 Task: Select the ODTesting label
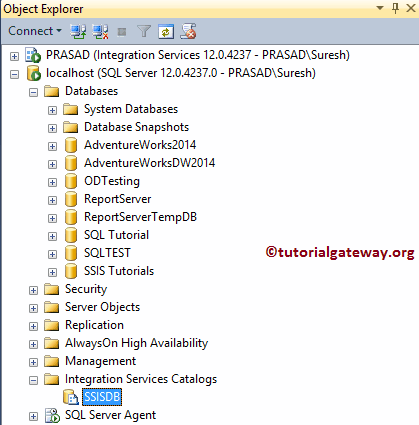pyautogui.click(x=112, y=181)
